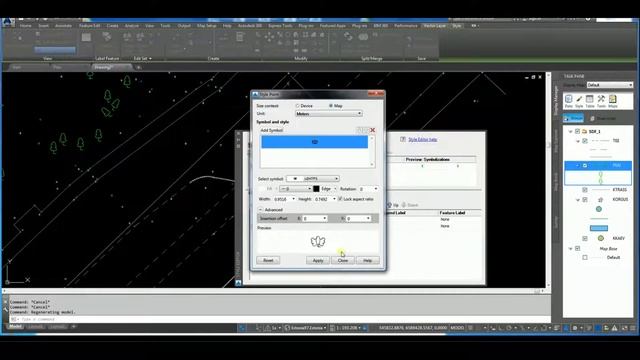Click the Close button in Style Point
Image resolution: width=640 pixels, height=360 pixels.
343,260
